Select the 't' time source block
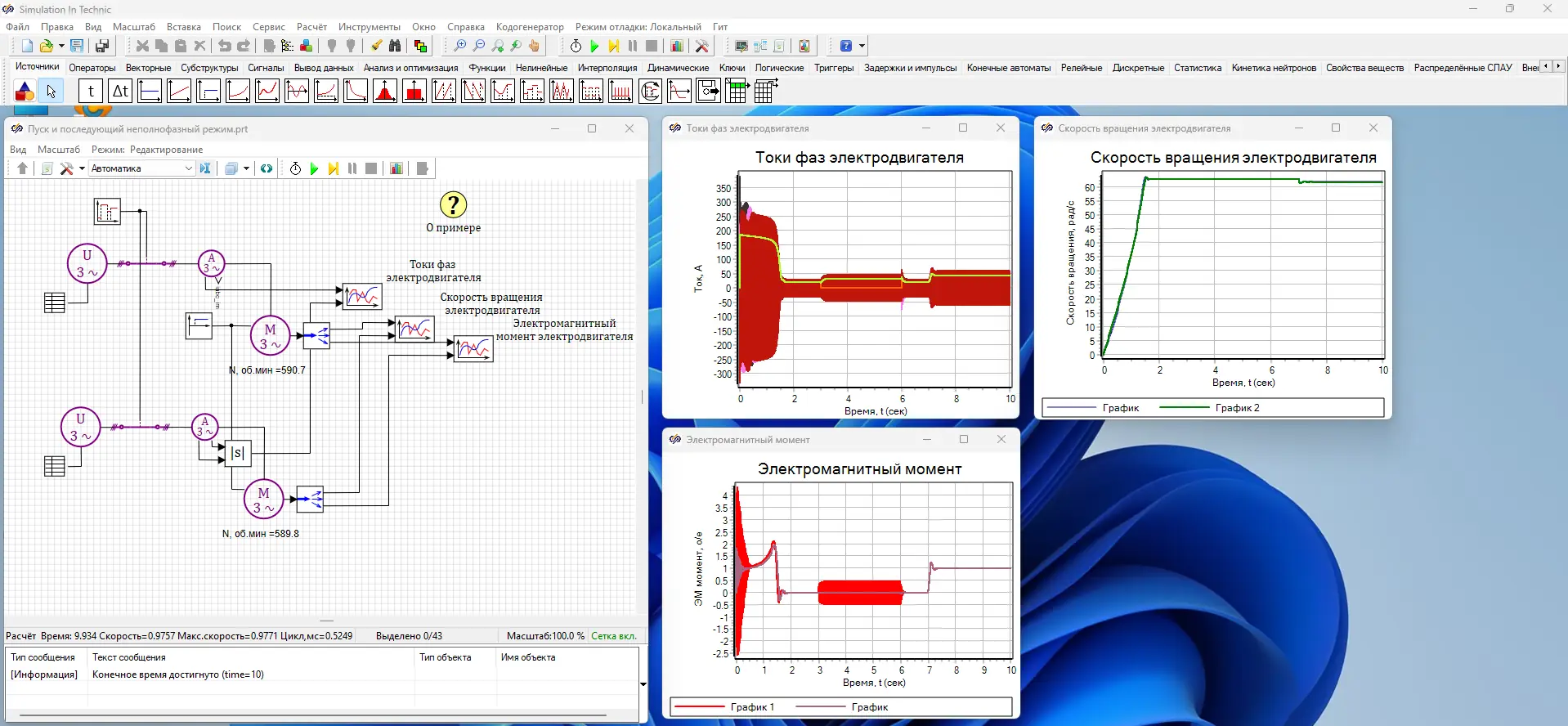Image resolution: width=1568 pixels, height=726 pixels. coord(91,91)
